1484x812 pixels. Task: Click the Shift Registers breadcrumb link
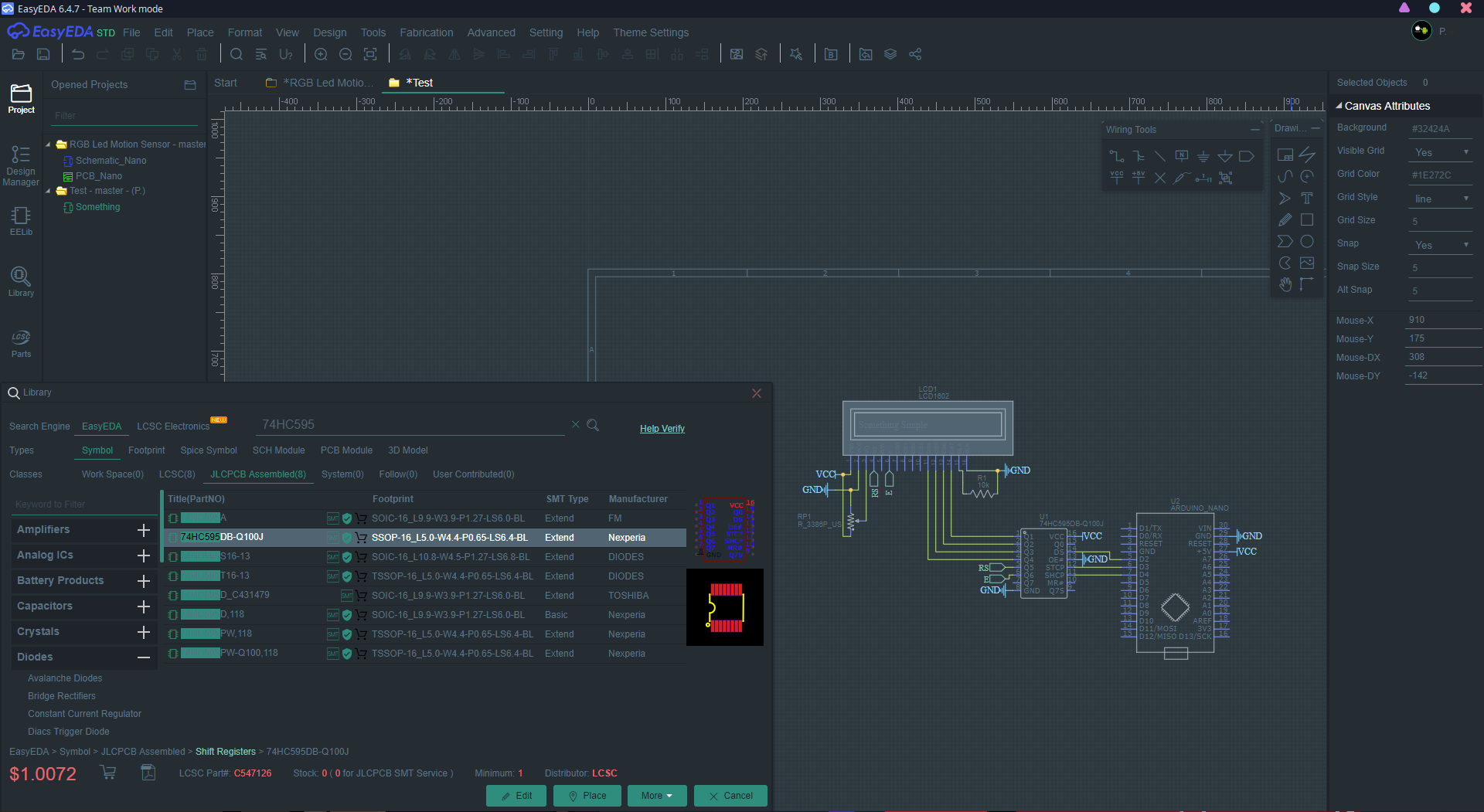coord(226,752)
